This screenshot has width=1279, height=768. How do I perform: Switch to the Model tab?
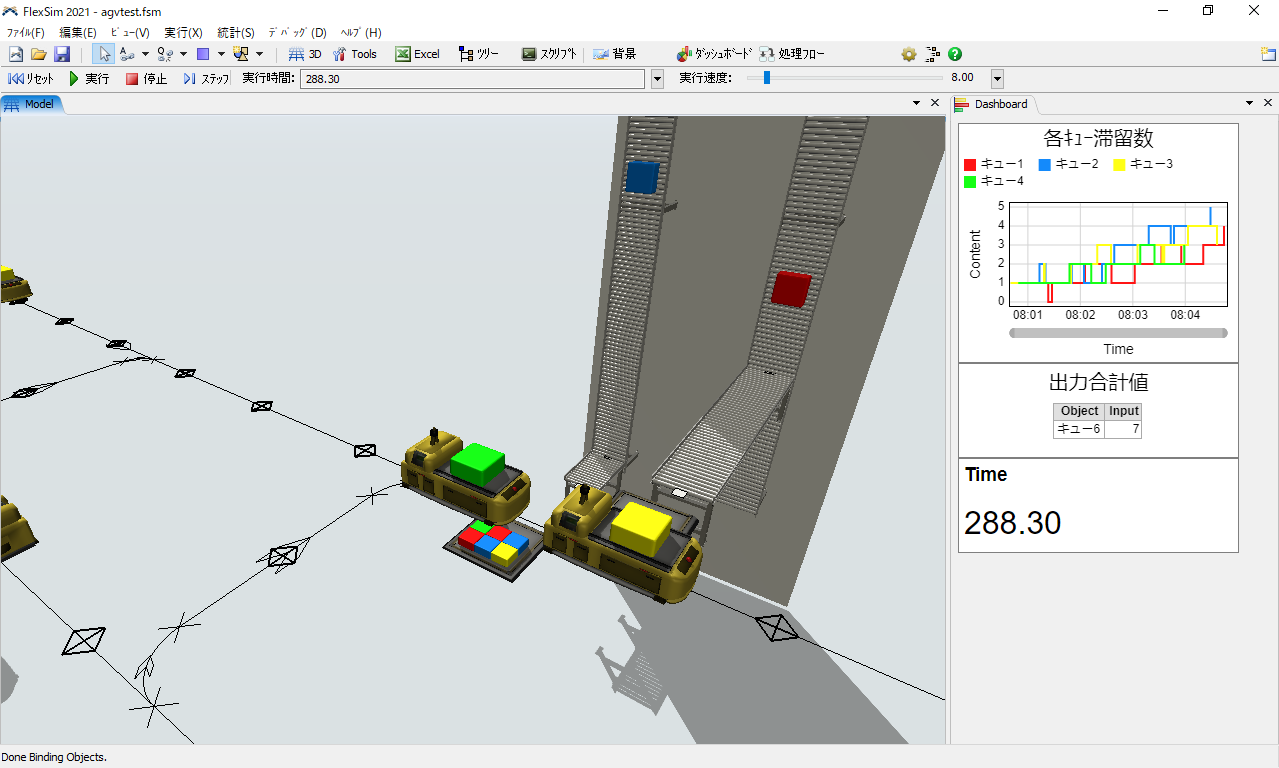pos(32,104)
